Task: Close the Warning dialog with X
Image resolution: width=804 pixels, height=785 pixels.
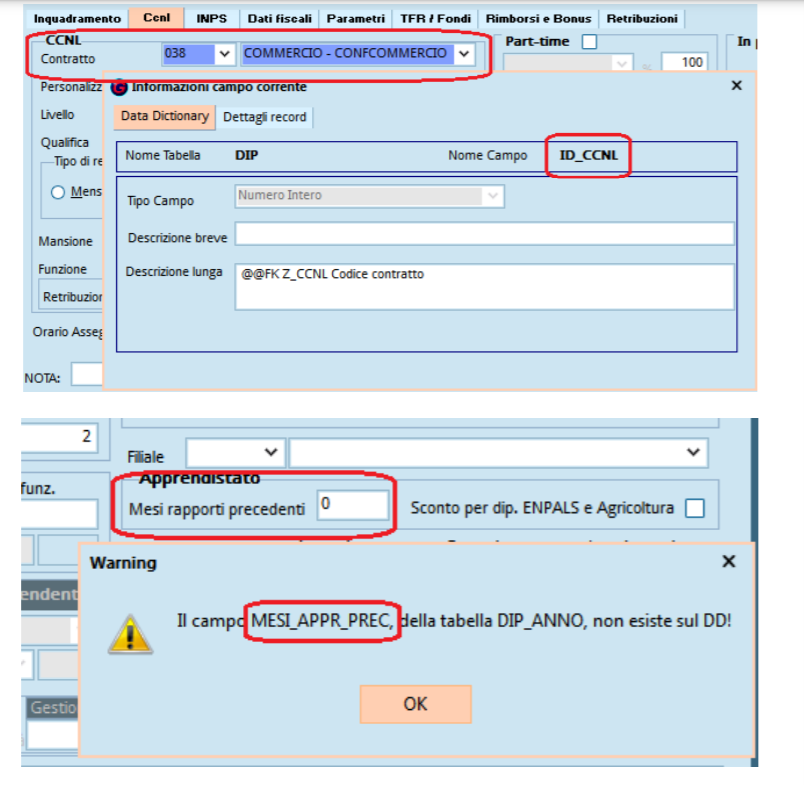Action: [729, 561]
